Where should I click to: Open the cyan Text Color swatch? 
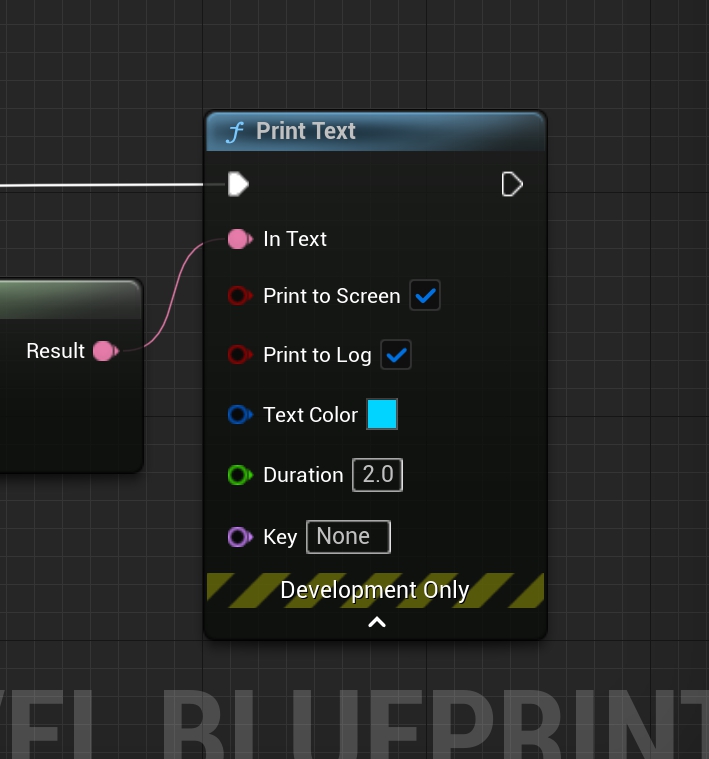(382, 414)
